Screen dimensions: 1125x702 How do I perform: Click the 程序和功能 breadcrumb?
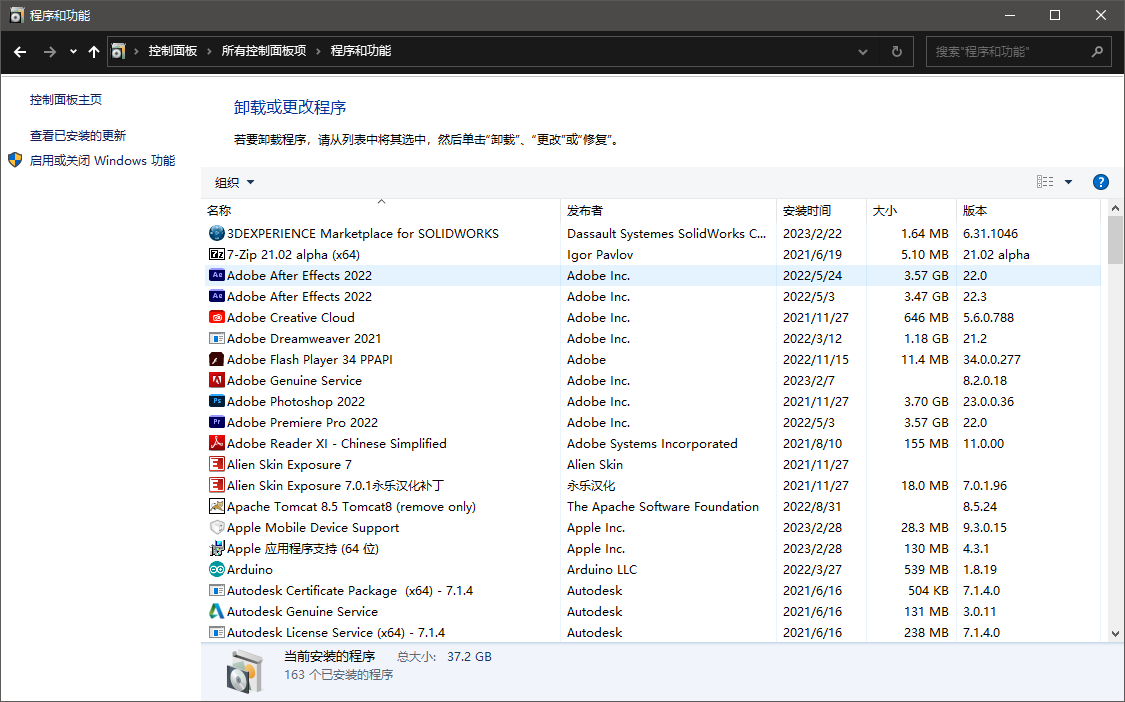click(361, 51)
